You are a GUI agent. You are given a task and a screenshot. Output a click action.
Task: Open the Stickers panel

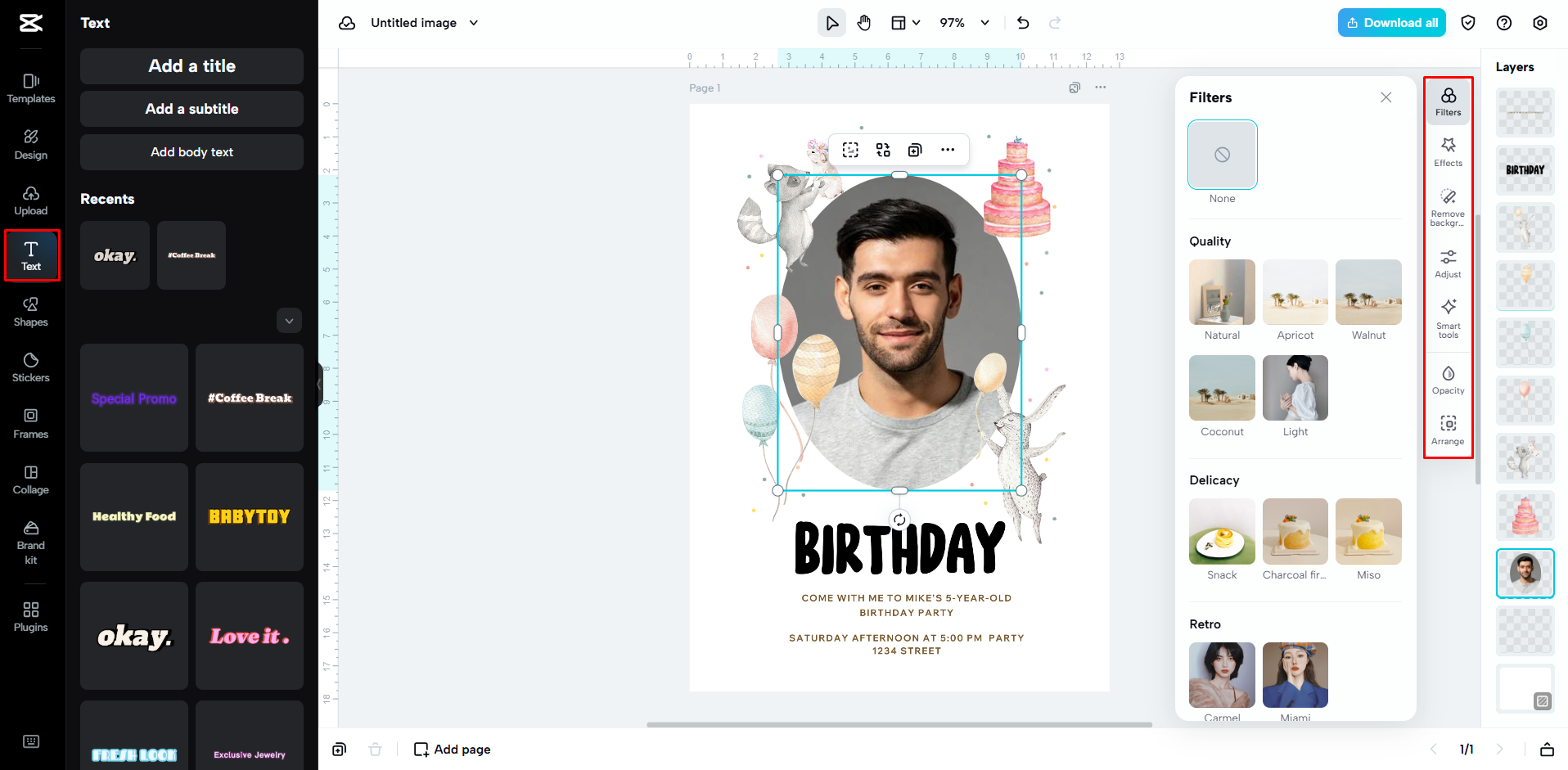30,367
